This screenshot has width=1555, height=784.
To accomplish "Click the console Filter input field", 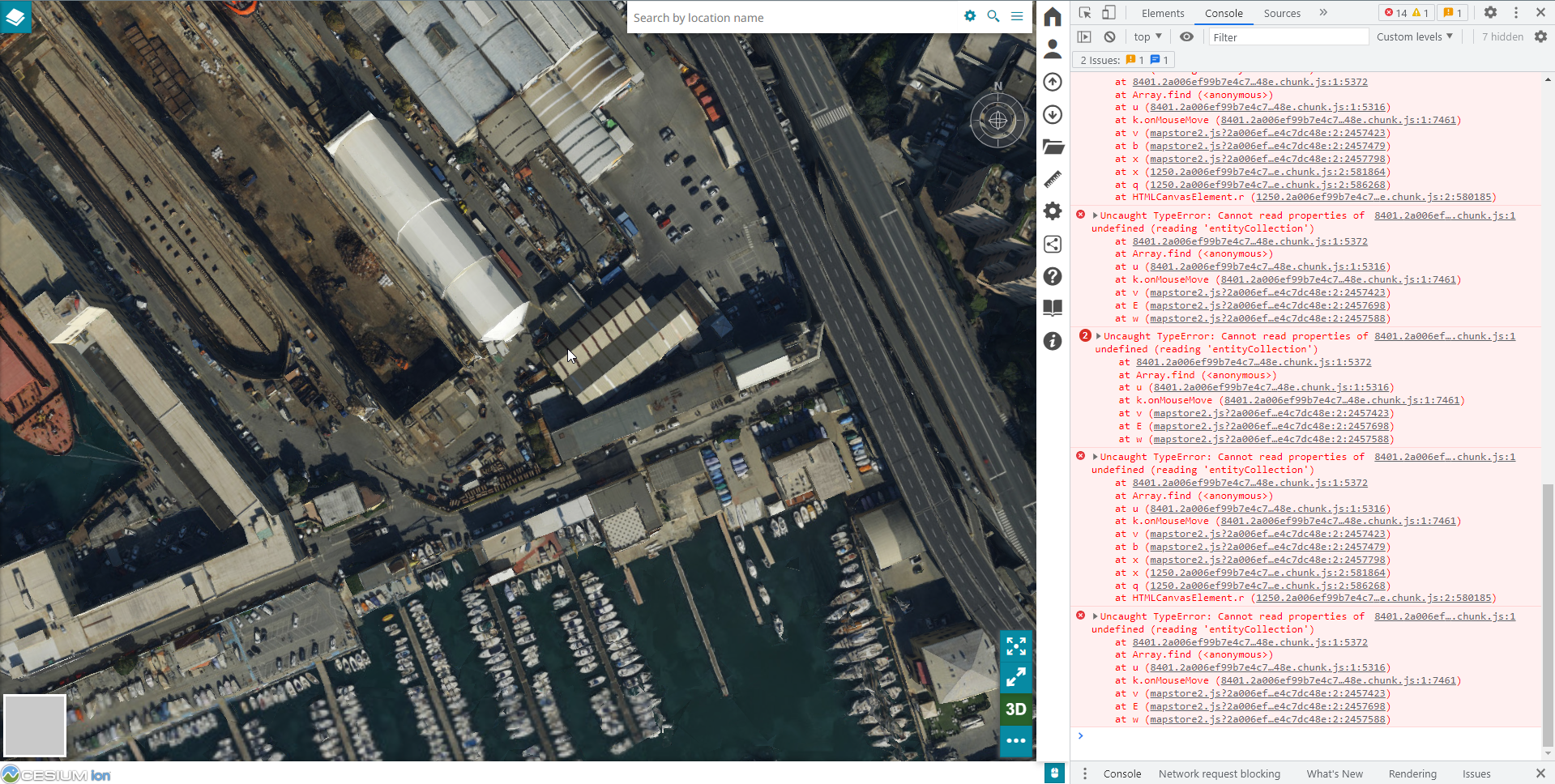I will pyautogui.click(x=1288, y=37).
